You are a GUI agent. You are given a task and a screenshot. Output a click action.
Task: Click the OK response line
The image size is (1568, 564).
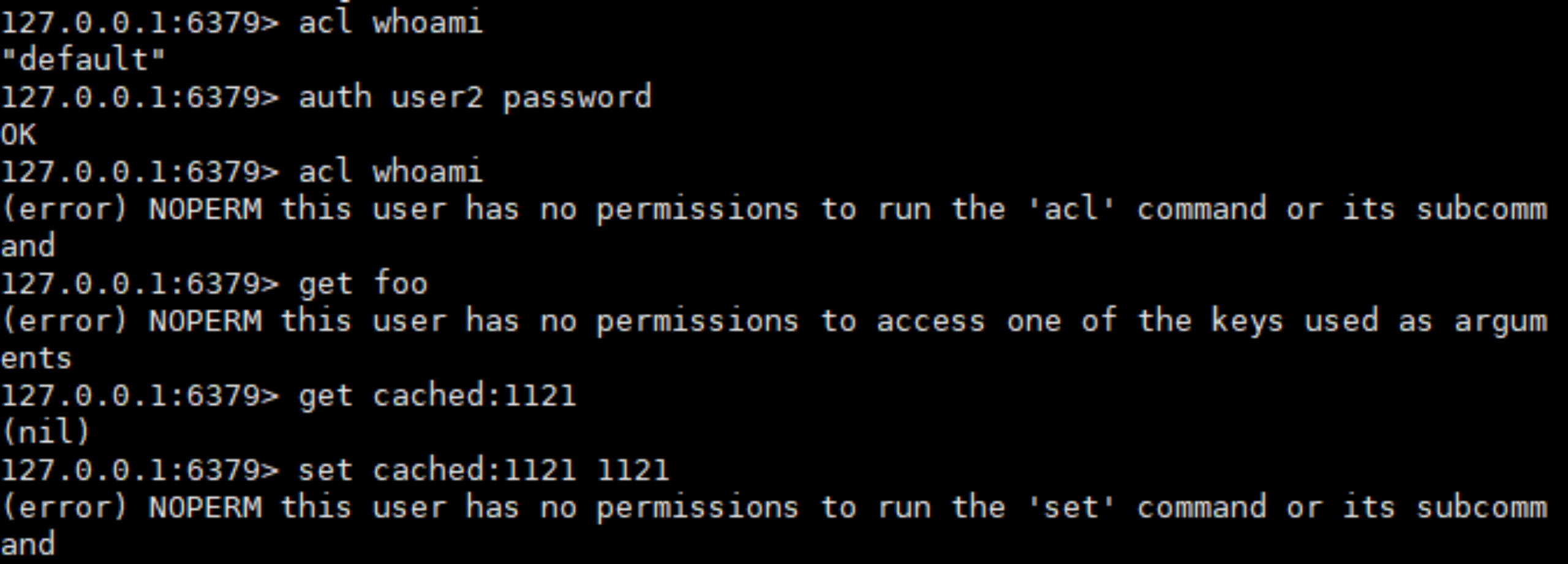tap(18, 135)
